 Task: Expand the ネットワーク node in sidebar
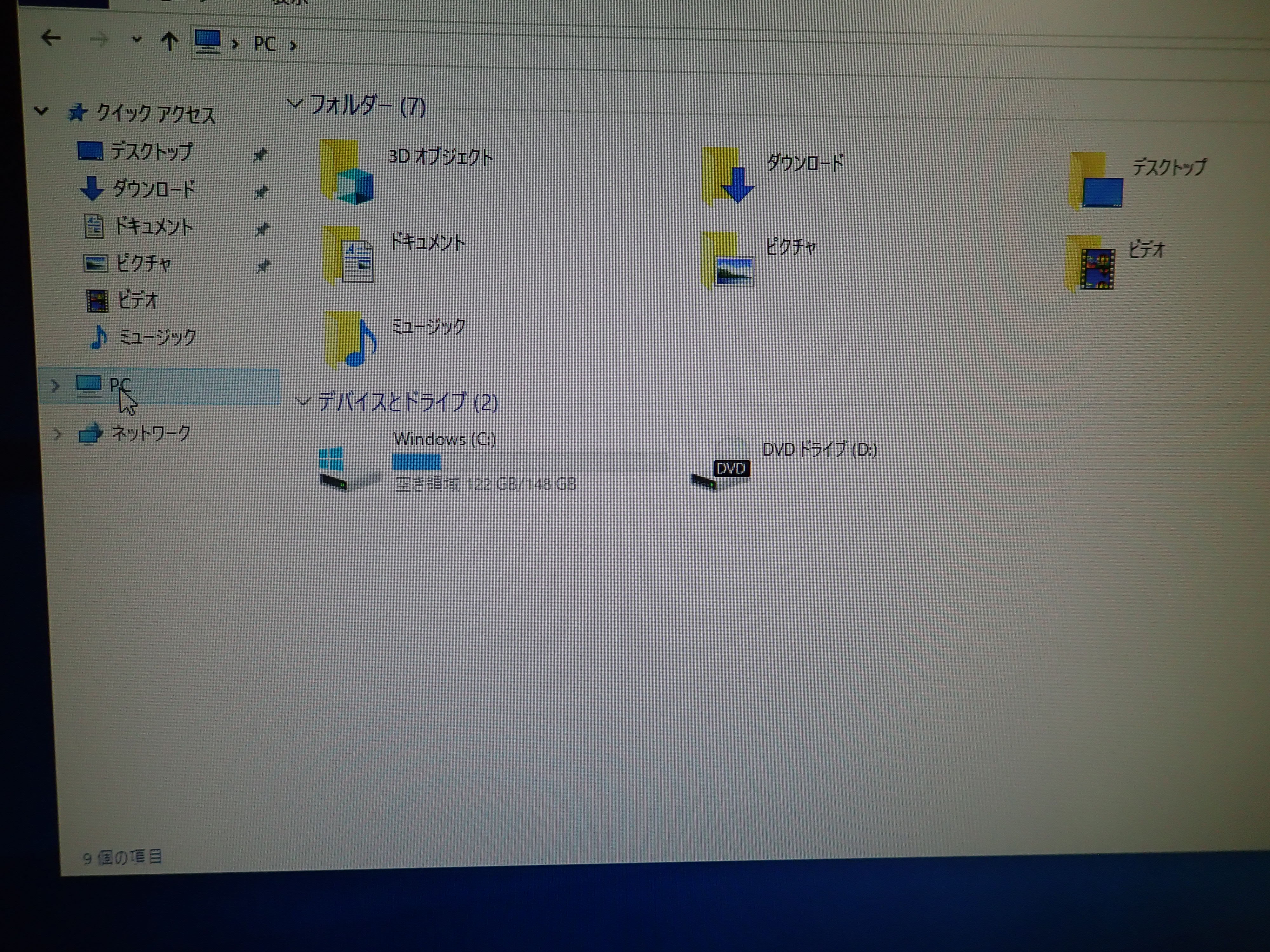57,434
